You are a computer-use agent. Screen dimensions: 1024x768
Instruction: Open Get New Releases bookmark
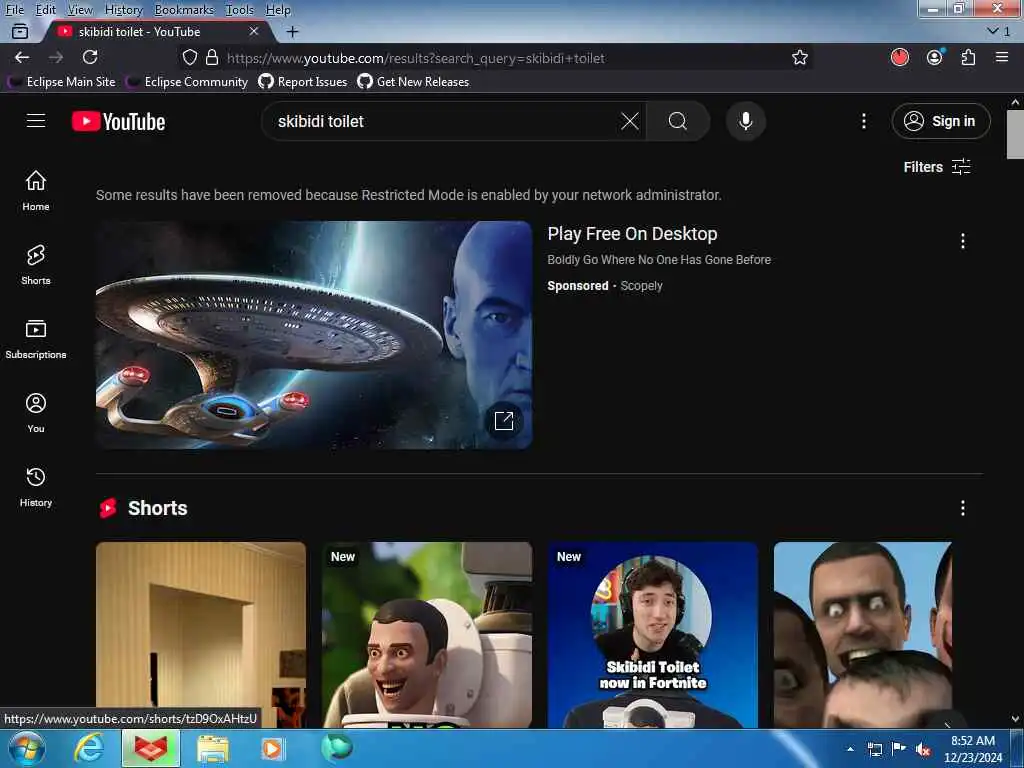pyautogui.click(x=413, y=82)
